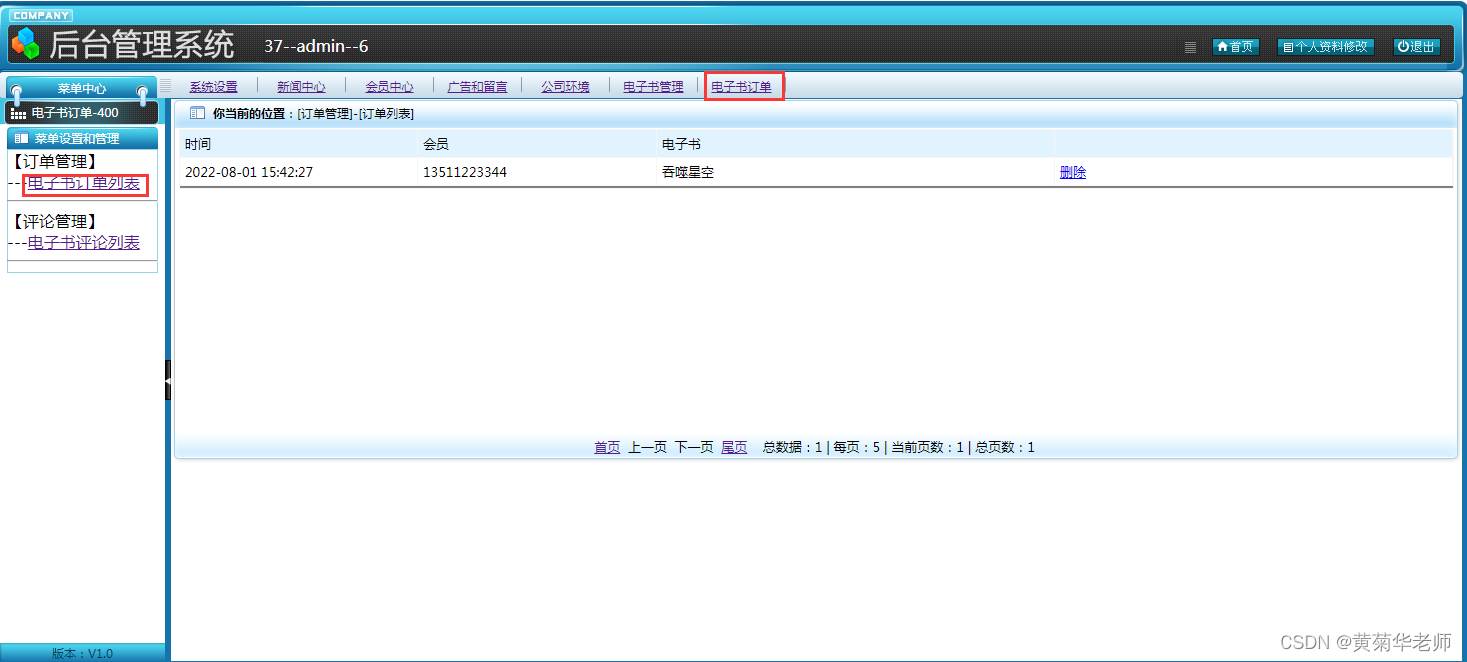Go to next page with 下一页
Screen dimensions: 1467x662
pyautogui.click(x=693, y=447)
